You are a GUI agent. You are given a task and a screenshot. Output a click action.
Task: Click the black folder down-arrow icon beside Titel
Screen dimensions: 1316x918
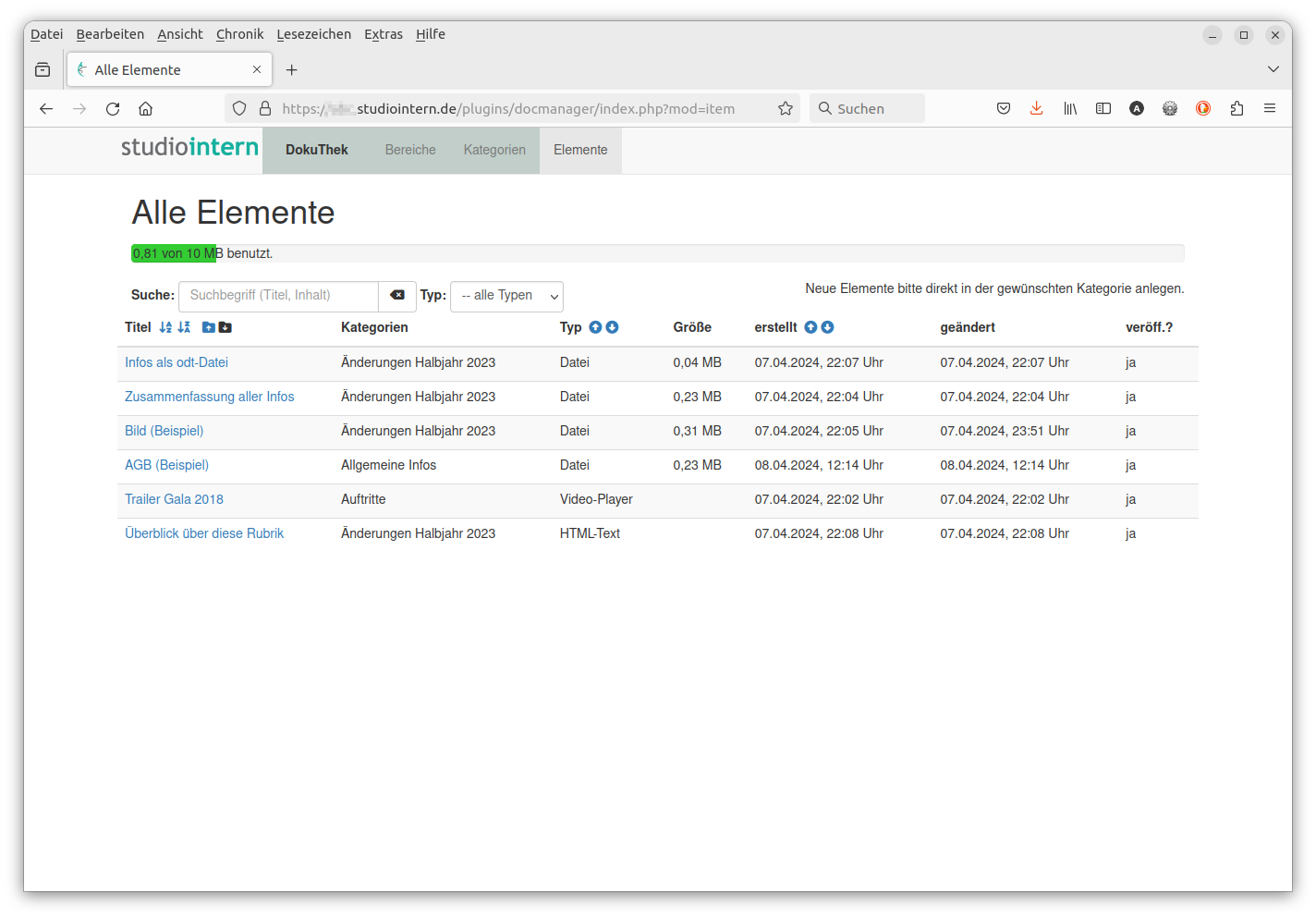(225, 327)
